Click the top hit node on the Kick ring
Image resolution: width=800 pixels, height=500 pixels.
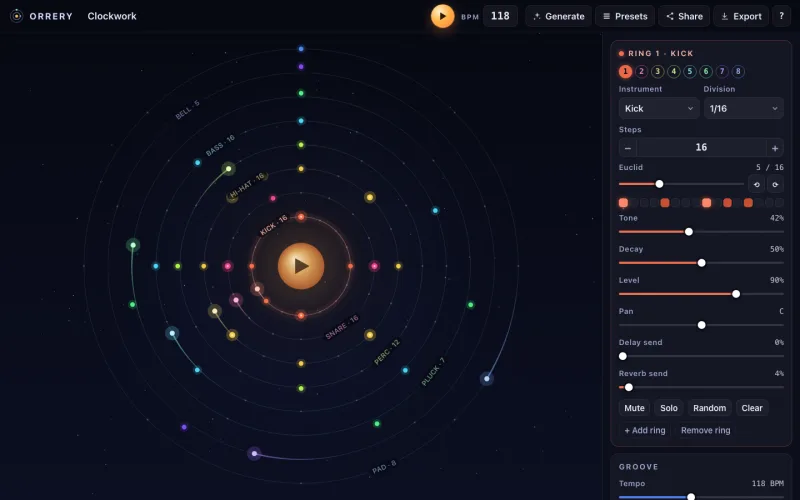point(301,217)
